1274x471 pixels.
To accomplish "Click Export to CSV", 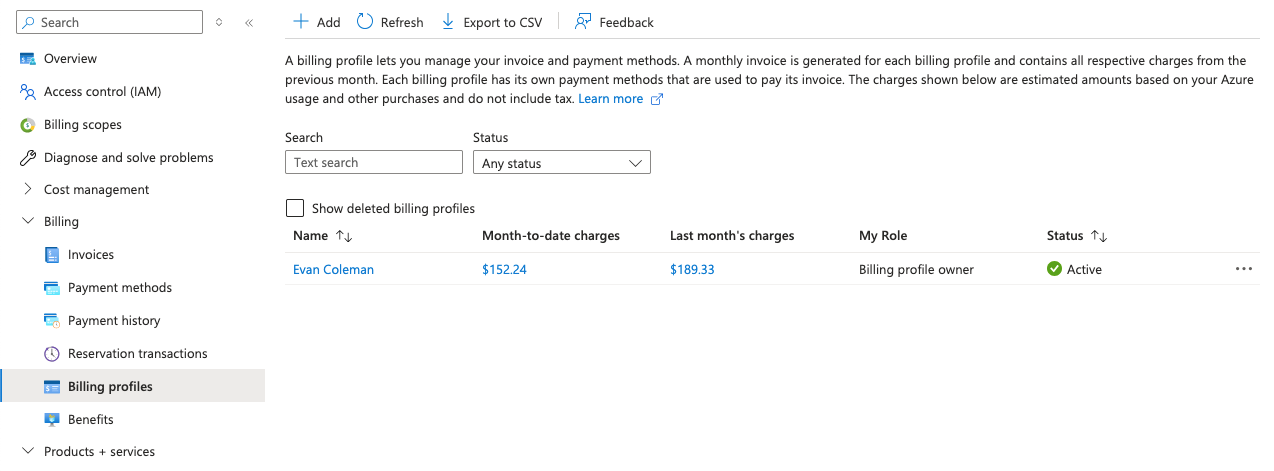I will [490, 22].
